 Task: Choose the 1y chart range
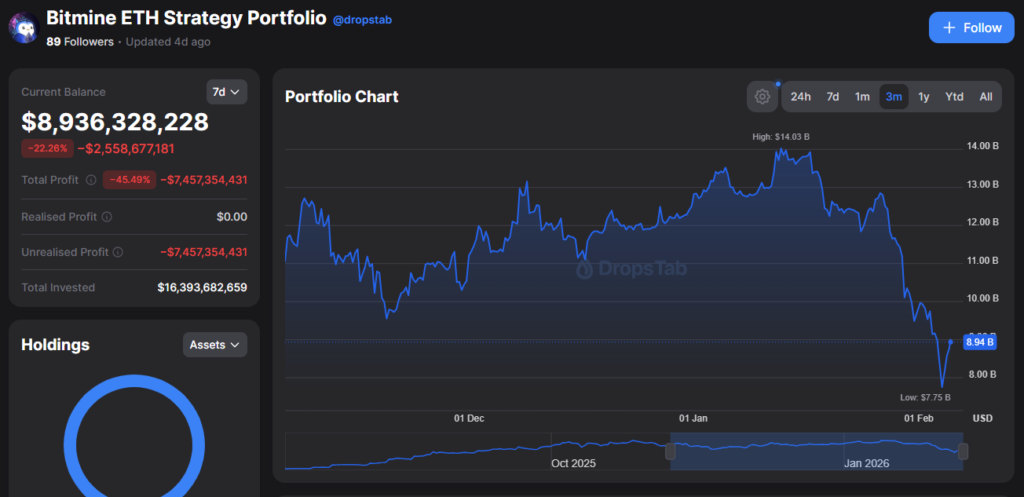tap(924, 97)
